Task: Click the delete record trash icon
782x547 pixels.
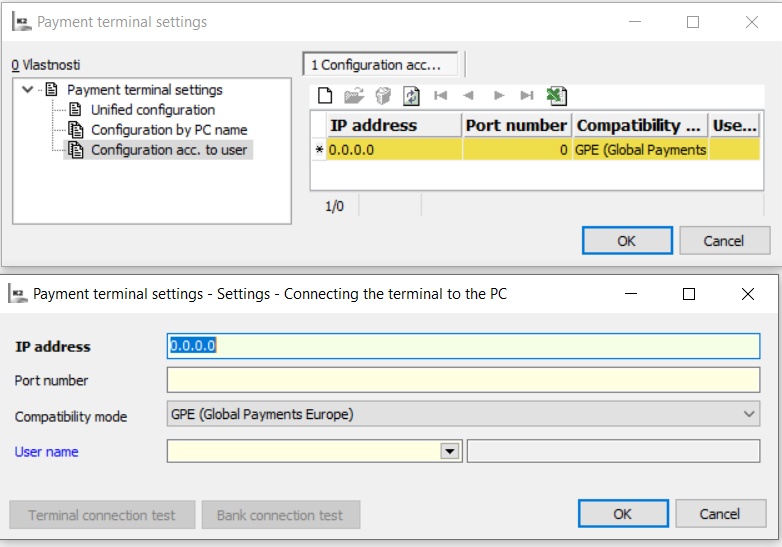Action: tap(382, 96)
